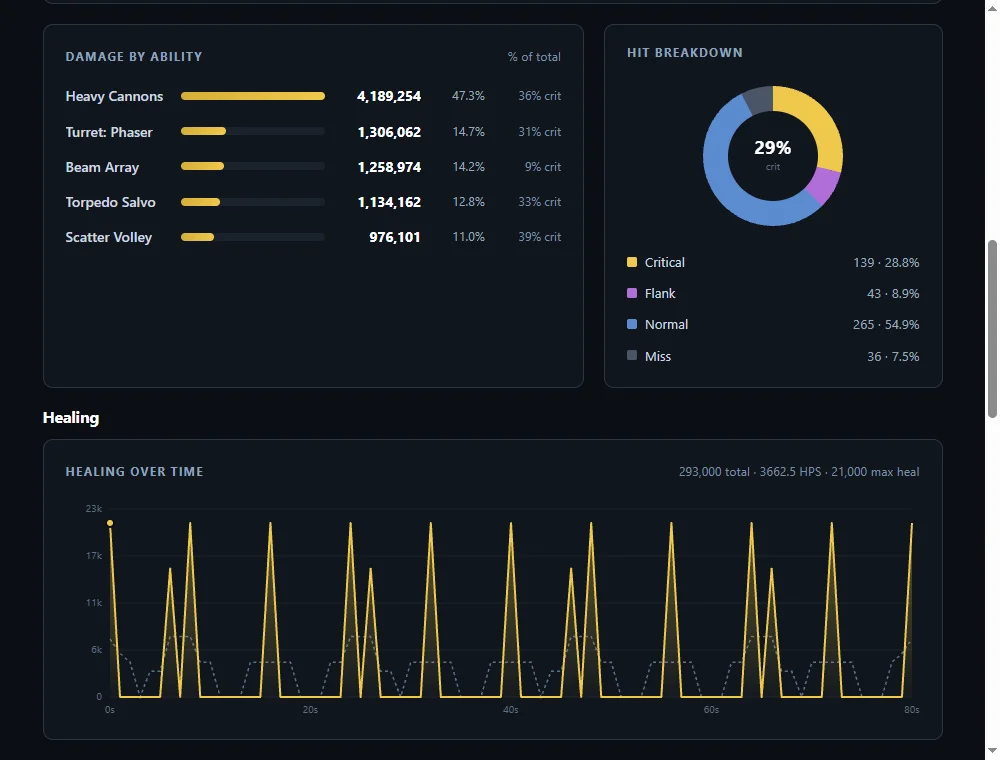Viewport: 1000px width, 760px height.
Task: Click the 14.2% share value
Action: (468, 166)
